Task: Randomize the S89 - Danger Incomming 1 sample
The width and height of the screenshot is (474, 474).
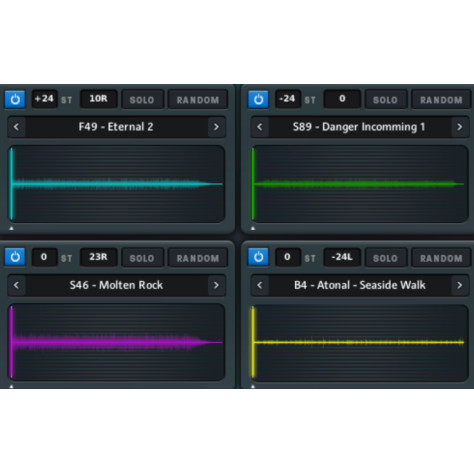Action: click(441, 100)
